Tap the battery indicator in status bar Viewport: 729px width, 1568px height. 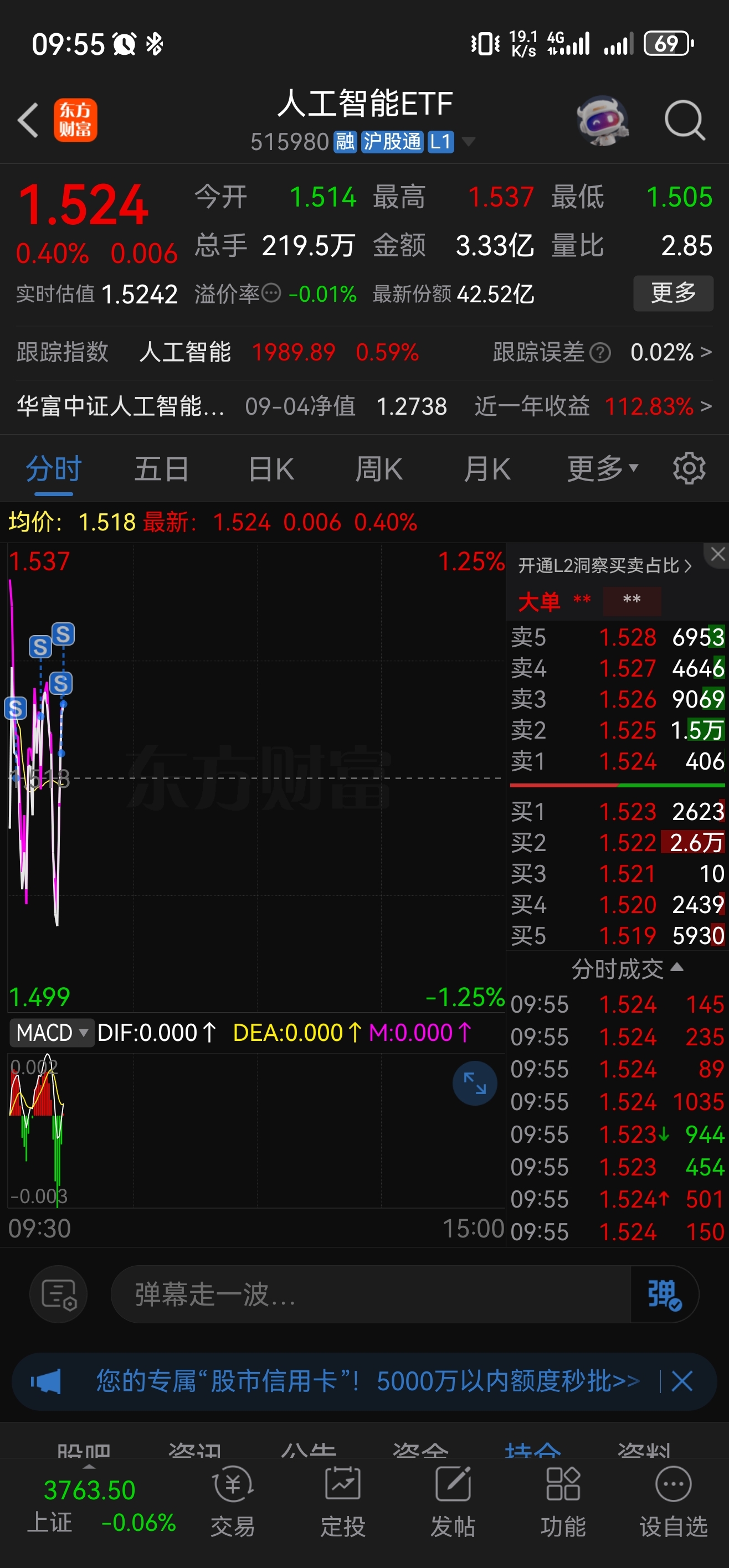pyautogui.click(x=669, y=44)
